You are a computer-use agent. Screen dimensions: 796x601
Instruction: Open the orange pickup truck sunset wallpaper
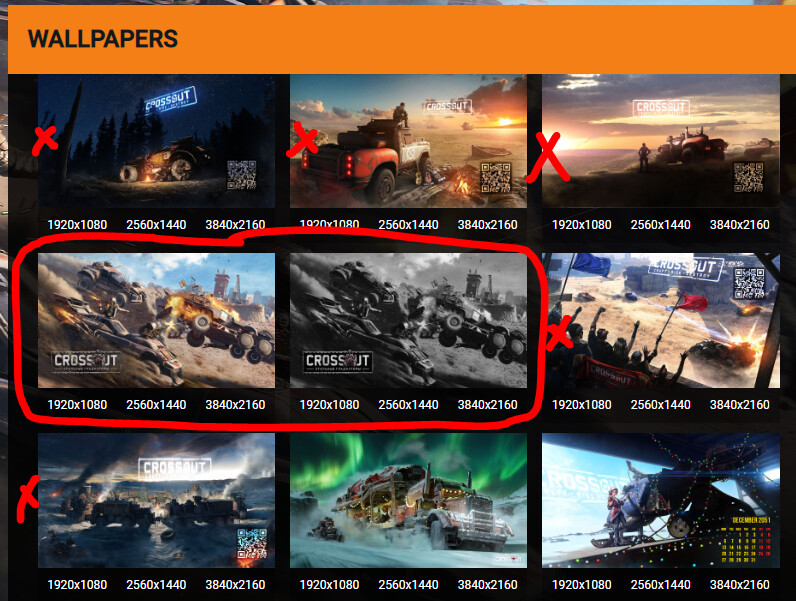pyautogui.click(x=408, y=141)
